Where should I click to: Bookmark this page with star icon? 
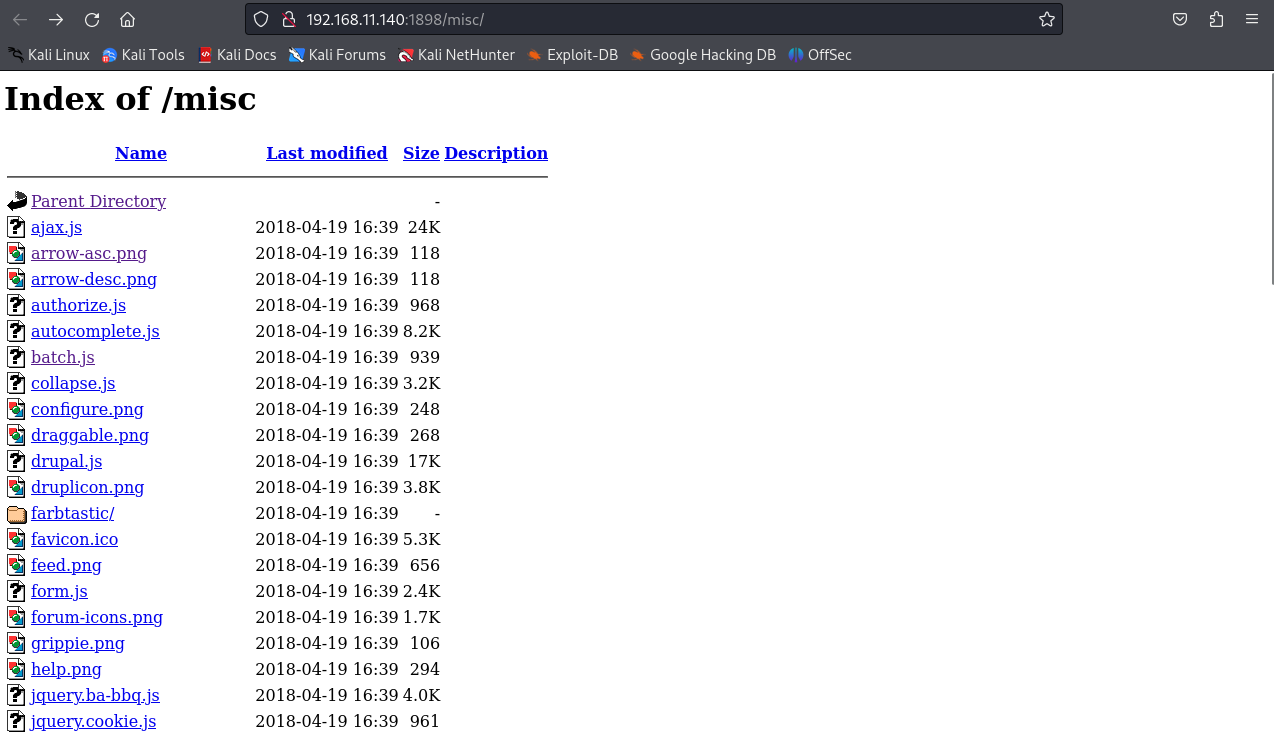click(1046, 19)
